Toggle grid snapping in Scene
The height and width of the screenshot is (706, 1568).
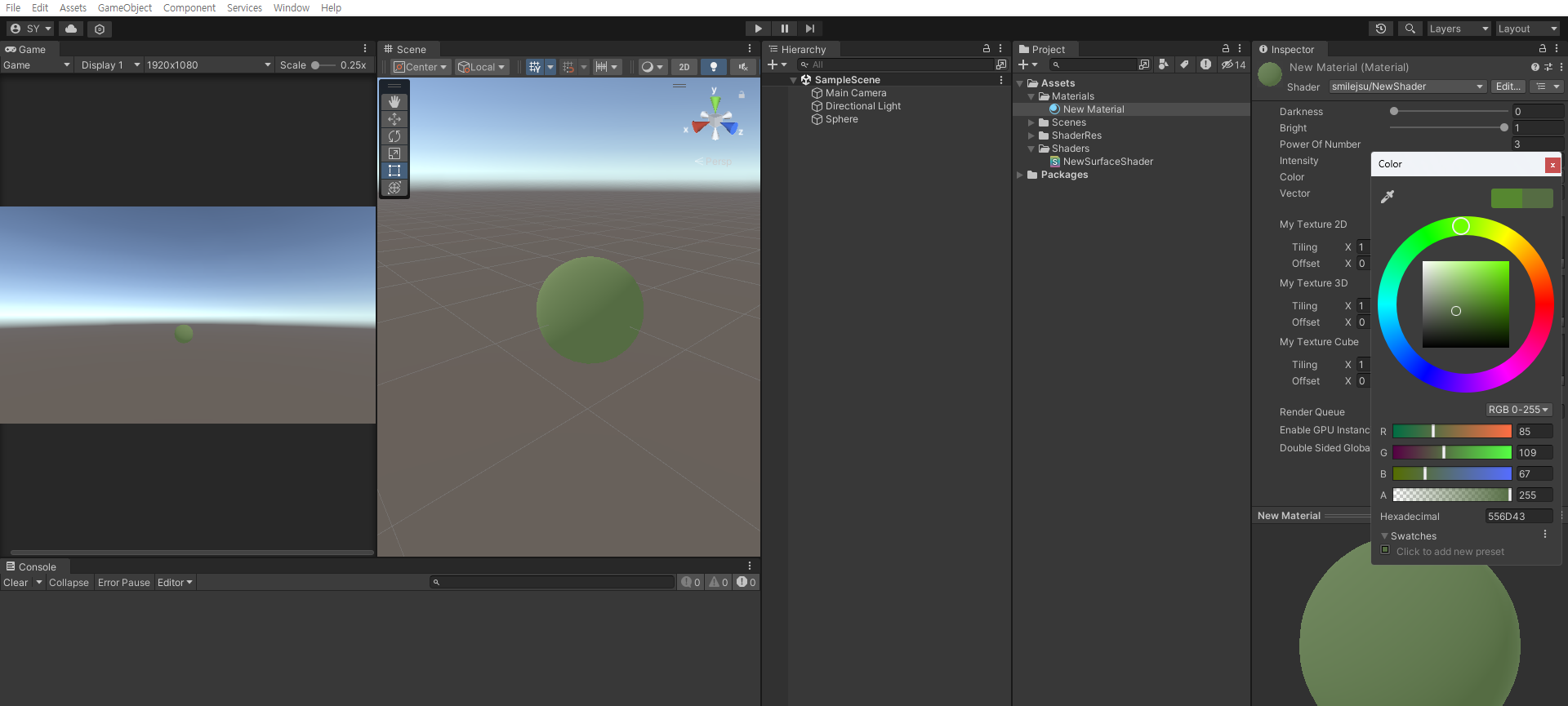568,67
